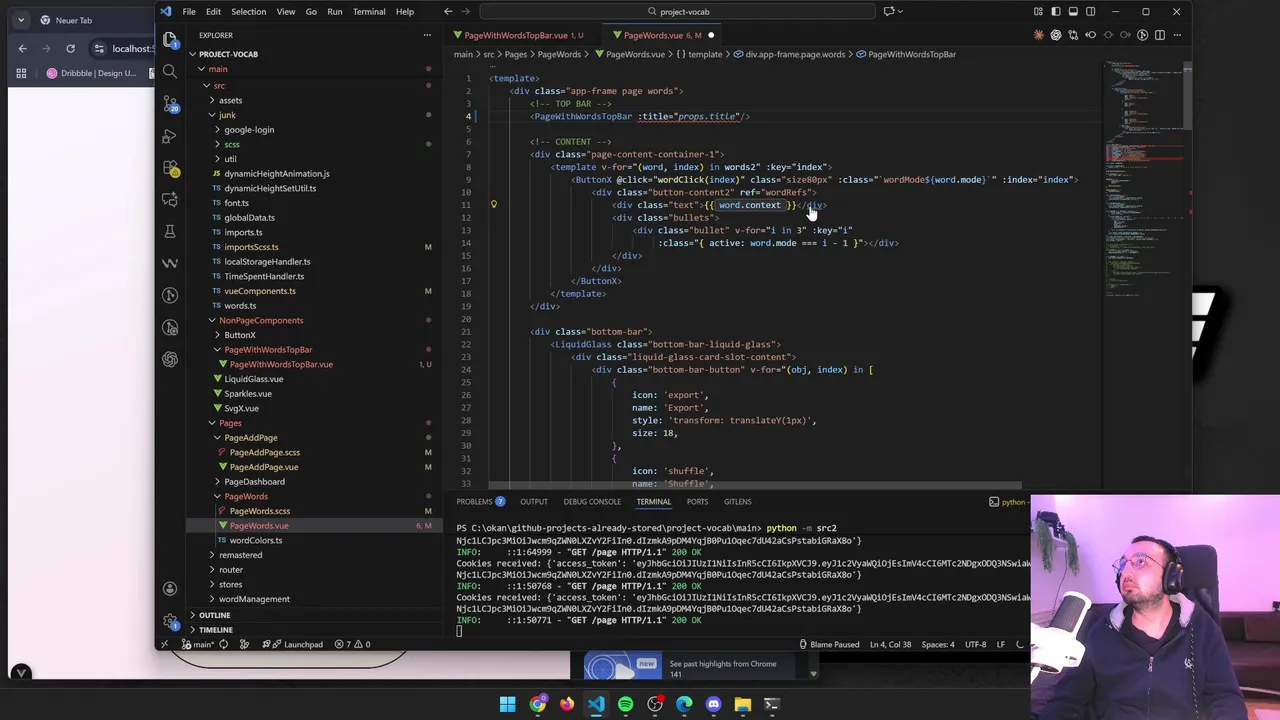Open Visual Studio Code from the taskbar
Screen dimensions: 1280x720
tap(596, 704)
